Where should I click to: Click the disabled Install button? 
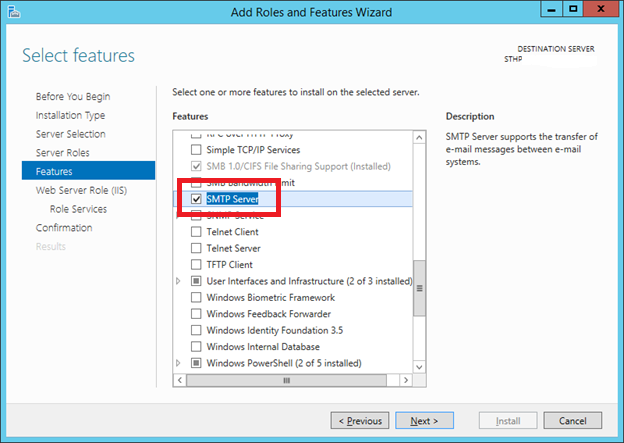pos(508,421)
